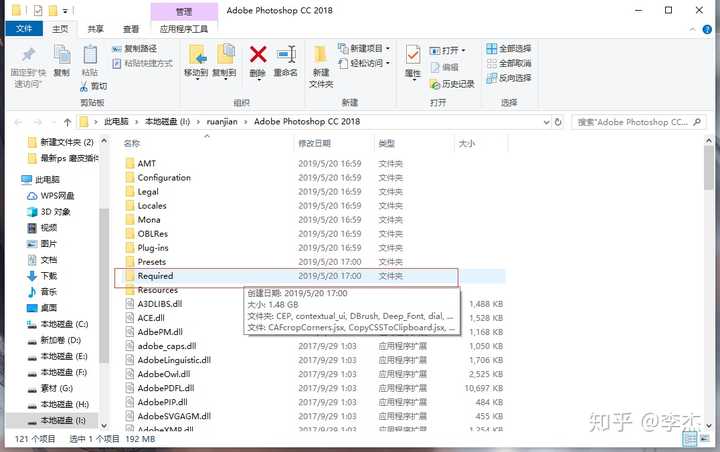Click the Forward navigation arrow
The height and width of the screenshot is (452, 720).
38,122
